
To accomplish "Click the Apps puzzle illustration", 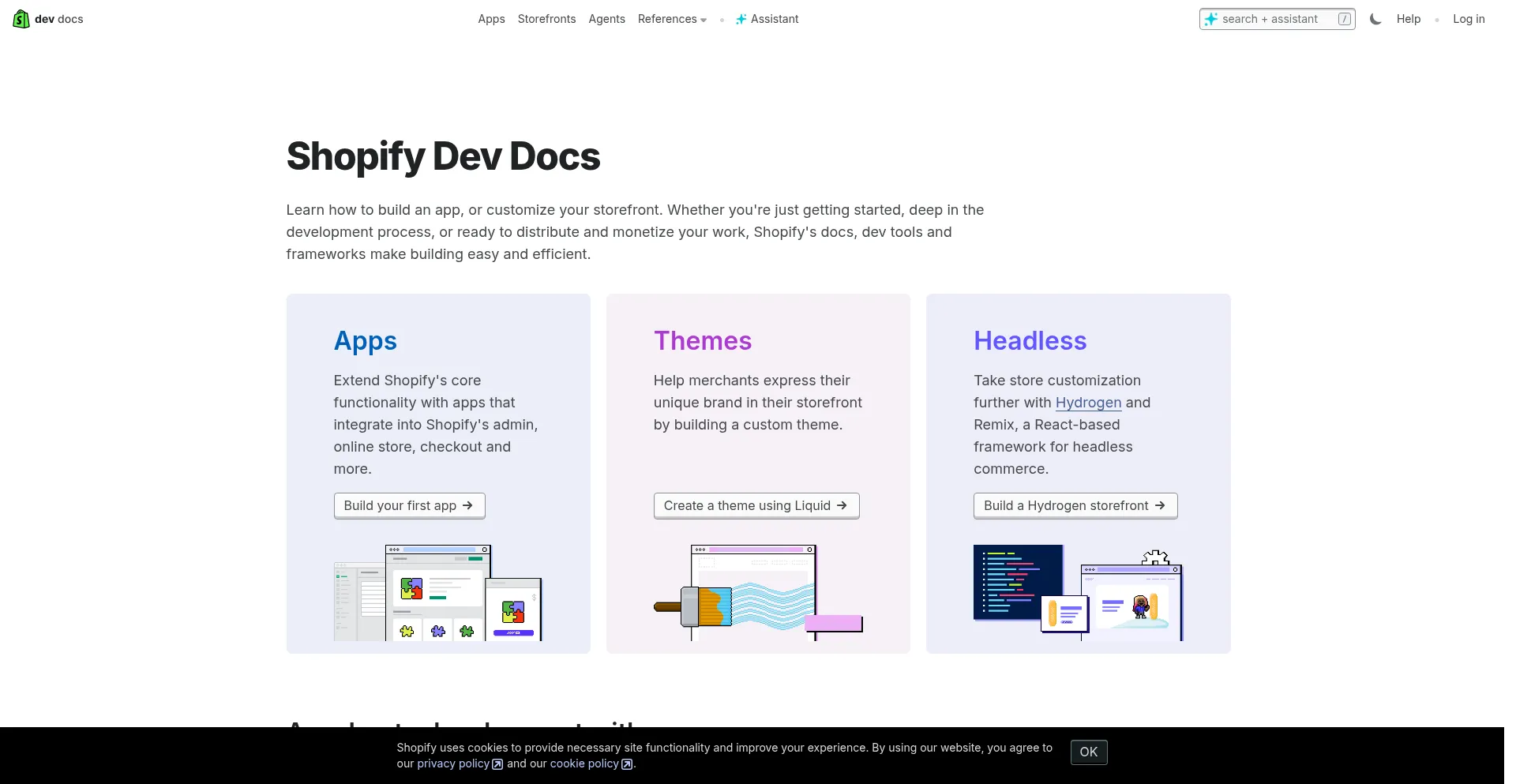I will pos(438,592).
